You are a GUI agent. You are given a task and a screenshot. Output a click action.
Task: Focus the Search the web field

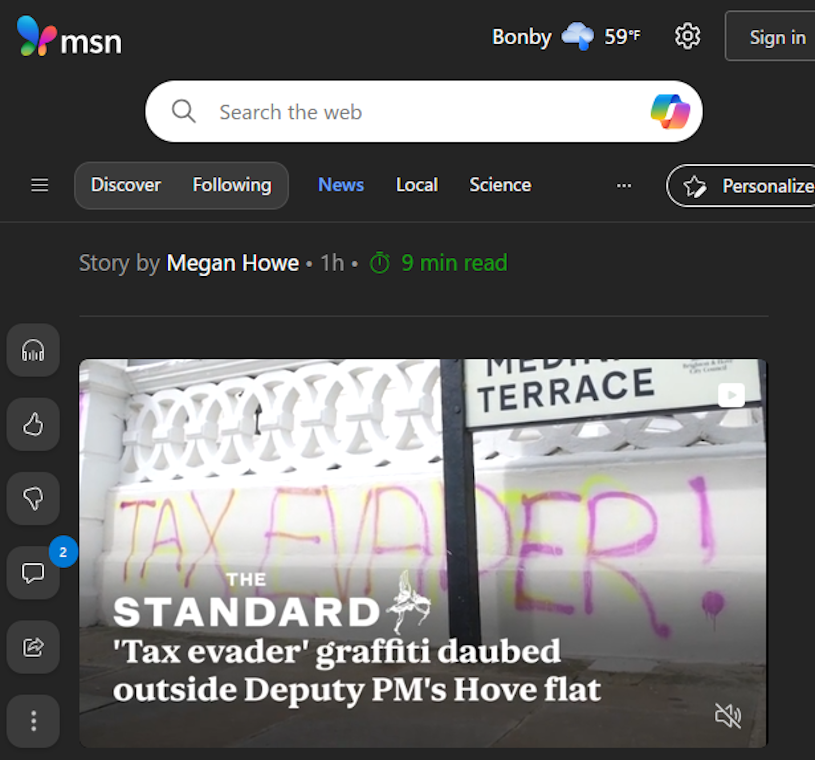point(424,111)
